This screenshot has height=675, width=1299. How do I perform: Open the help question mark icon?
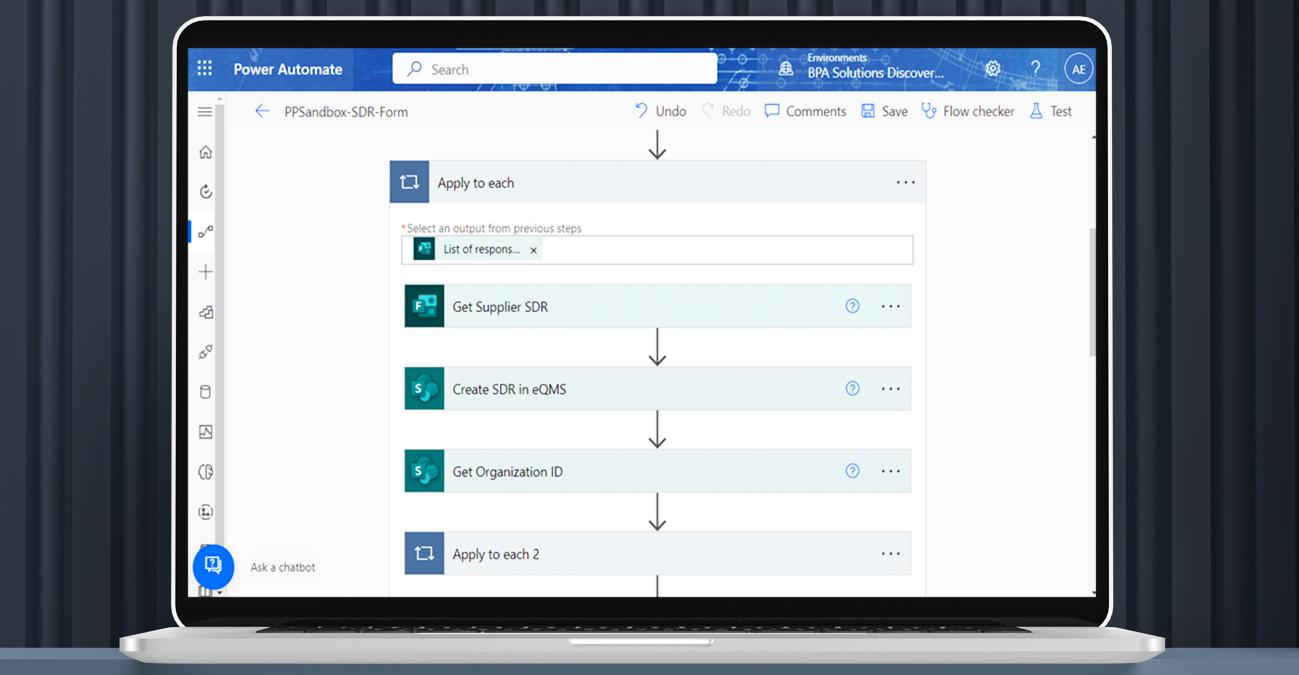pyautogui.click(x=1035, y=69)
